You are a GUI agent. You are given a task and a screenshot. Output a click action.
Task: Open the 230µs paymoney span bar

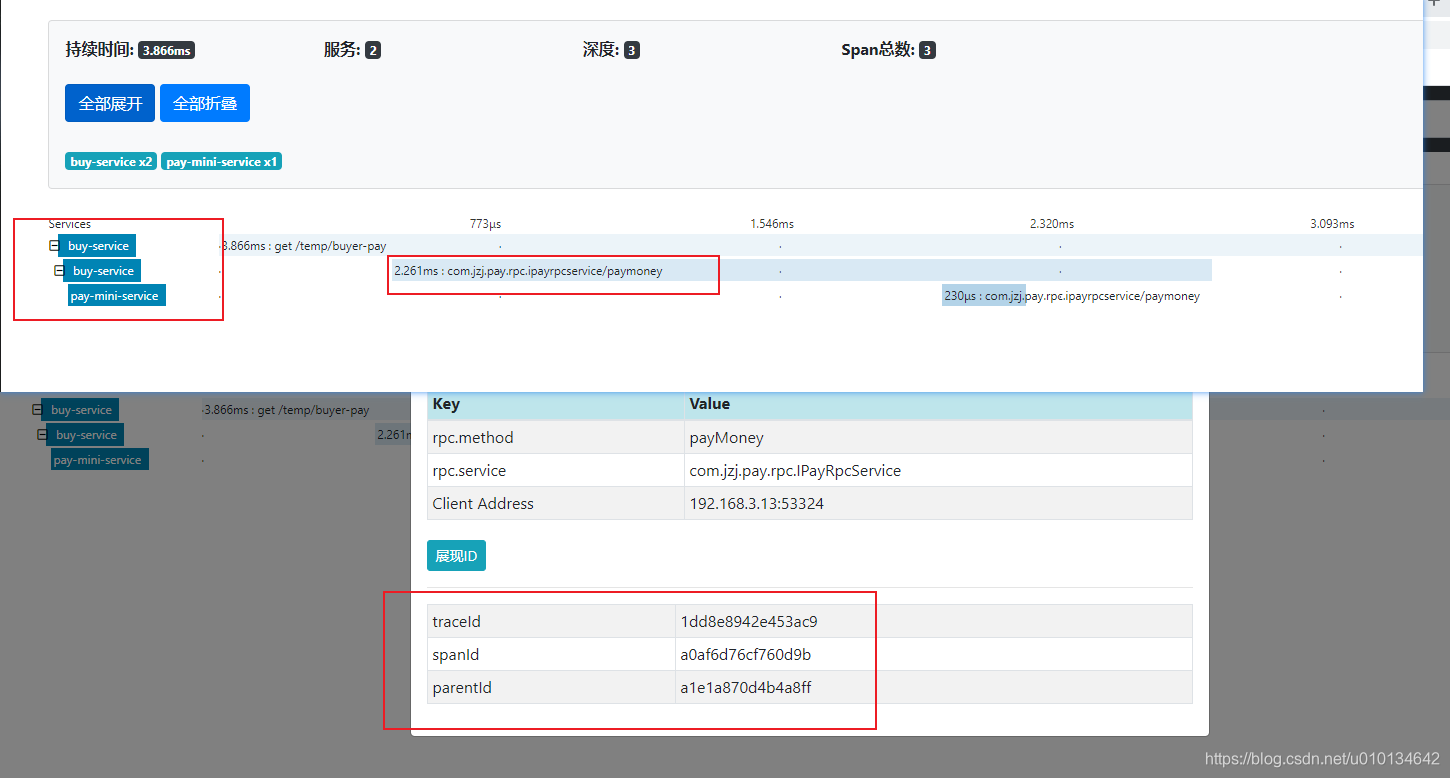[x=984, y=296]
